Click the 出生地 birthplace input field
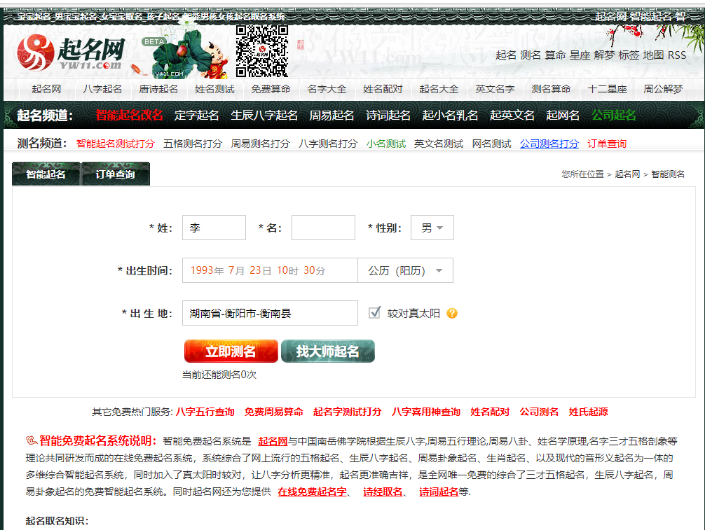 click(x=269, y=313)
